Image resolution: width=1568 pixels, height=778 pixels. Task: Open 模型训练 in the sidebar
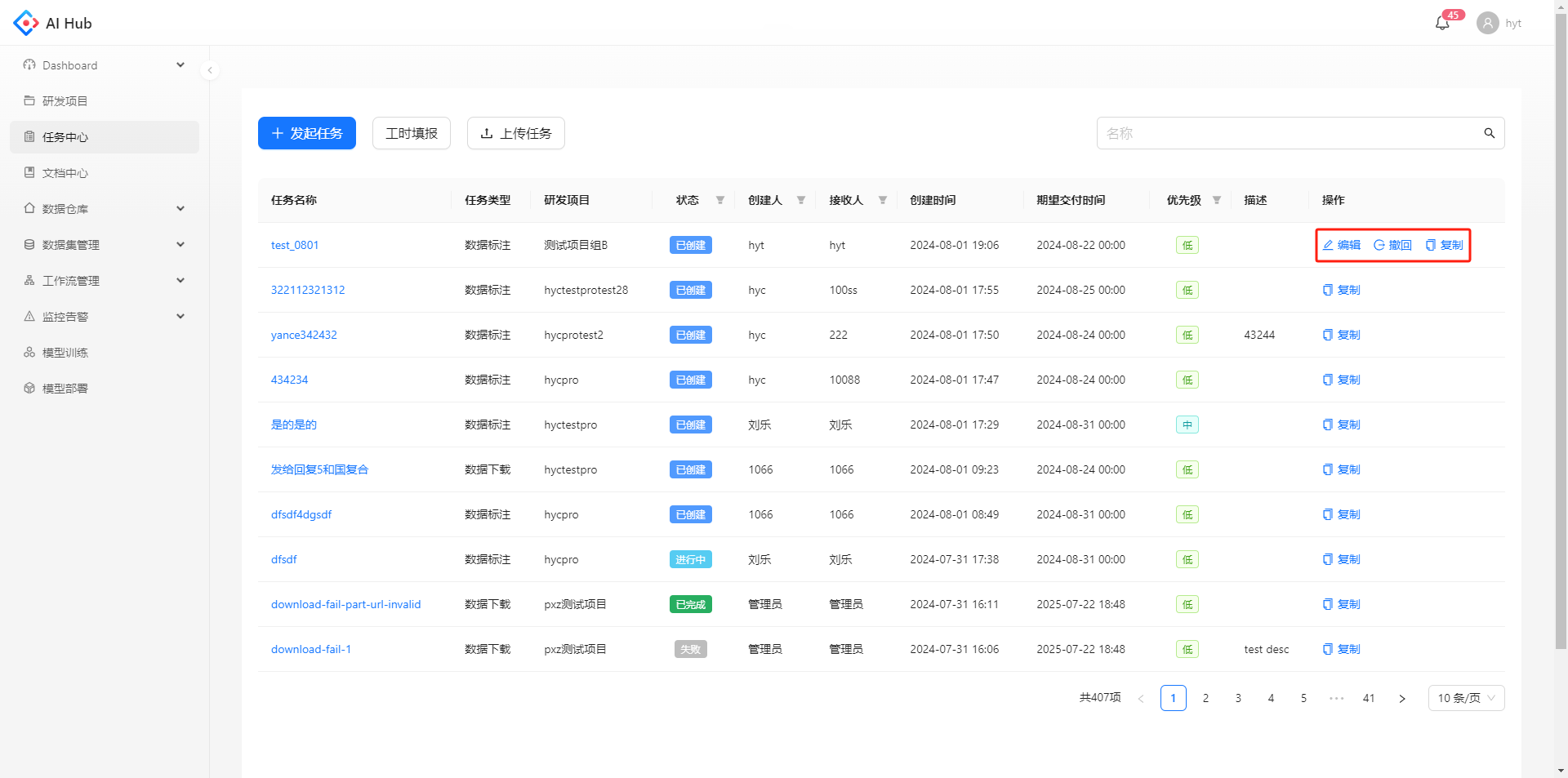[x=105, y=353]
